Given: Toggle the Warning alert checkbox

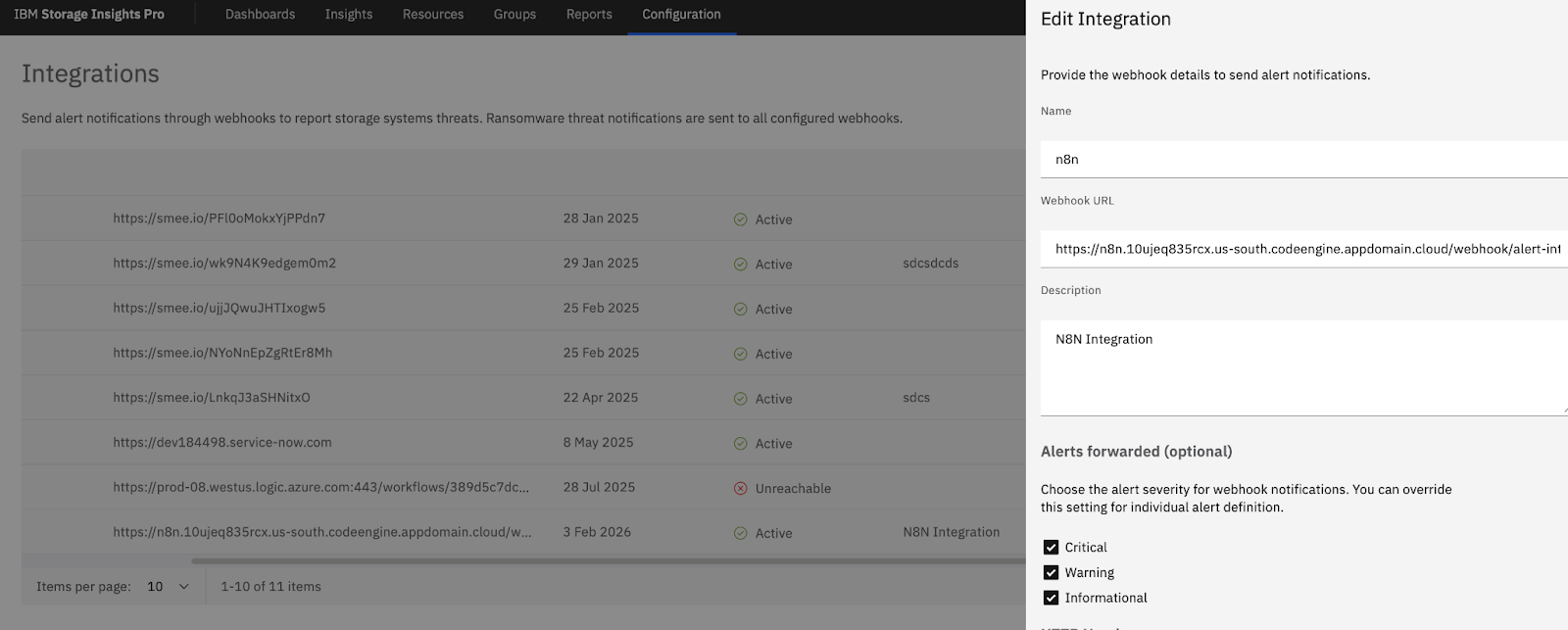Looking at the screenshot, I should [1051, 573].
